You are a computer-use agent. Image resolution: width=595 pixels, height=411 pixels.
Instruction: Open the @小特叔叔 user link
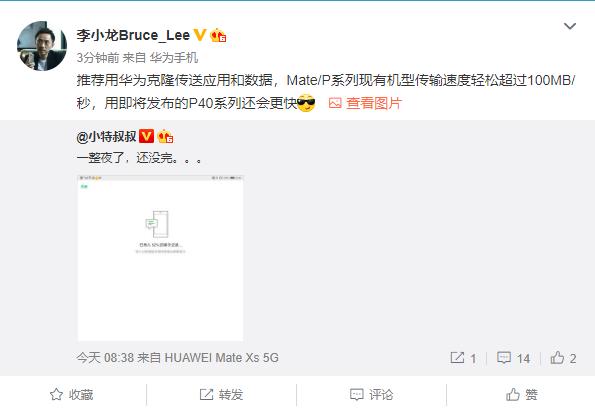(x=106, y=136)
